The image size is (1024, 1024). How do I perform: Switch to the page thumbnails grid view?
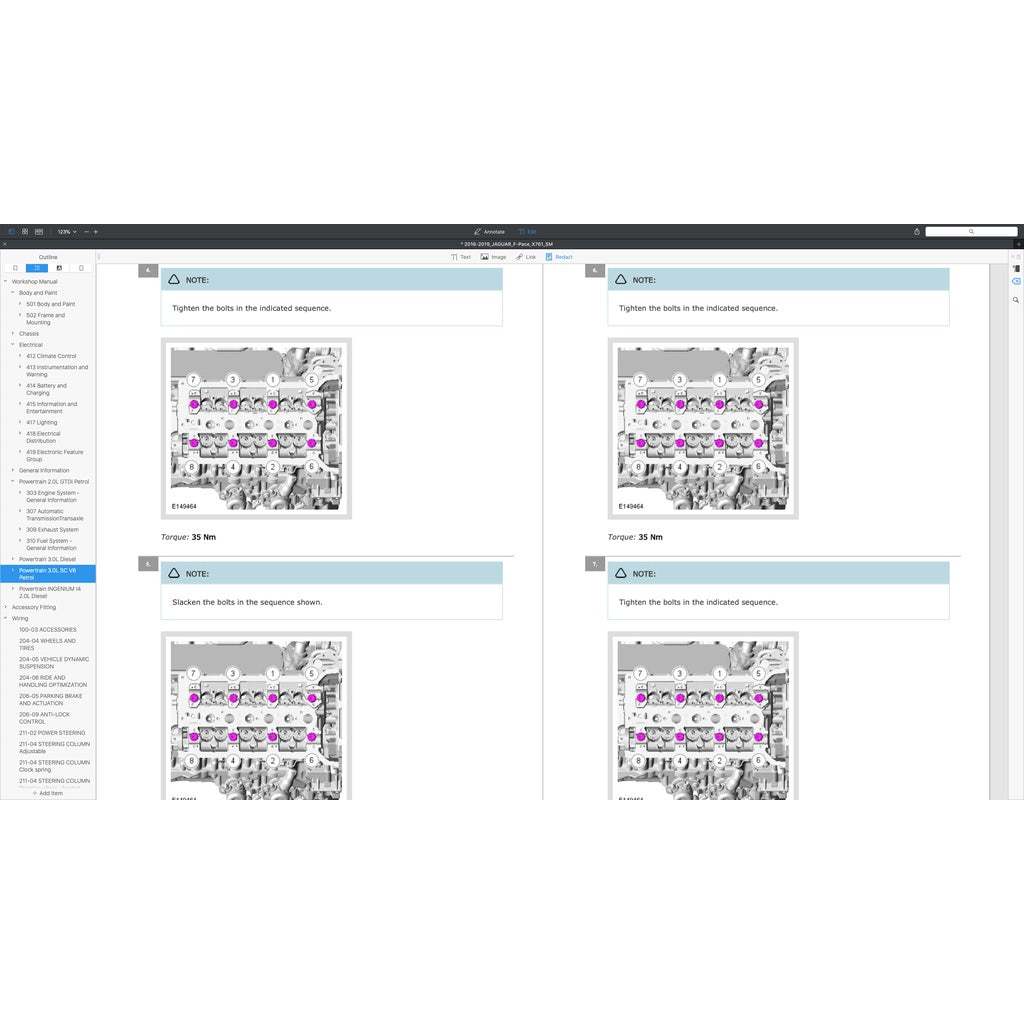[x=25, y=231]
